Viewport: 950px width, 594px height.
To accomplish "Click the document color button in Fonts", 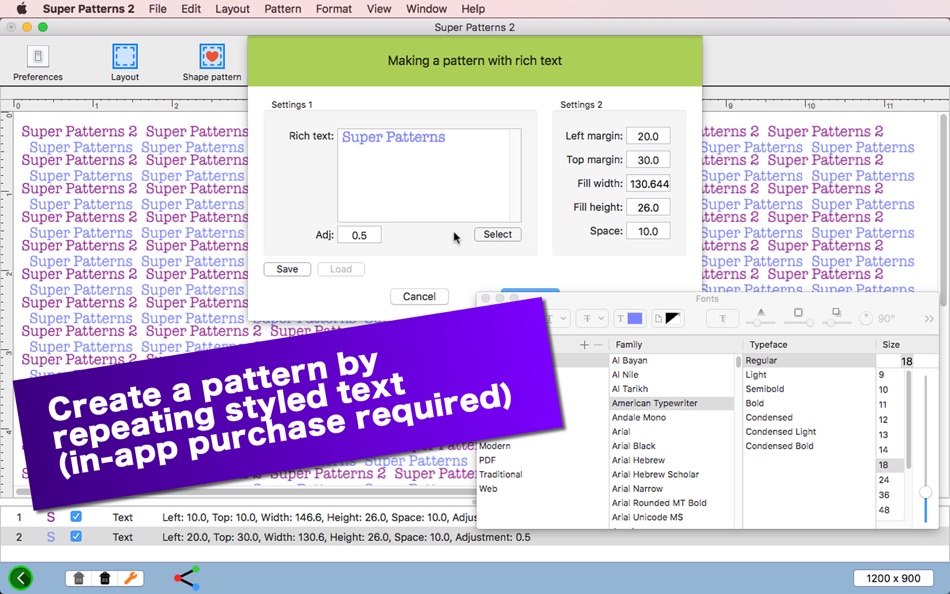I will click(x=667, y=318).
